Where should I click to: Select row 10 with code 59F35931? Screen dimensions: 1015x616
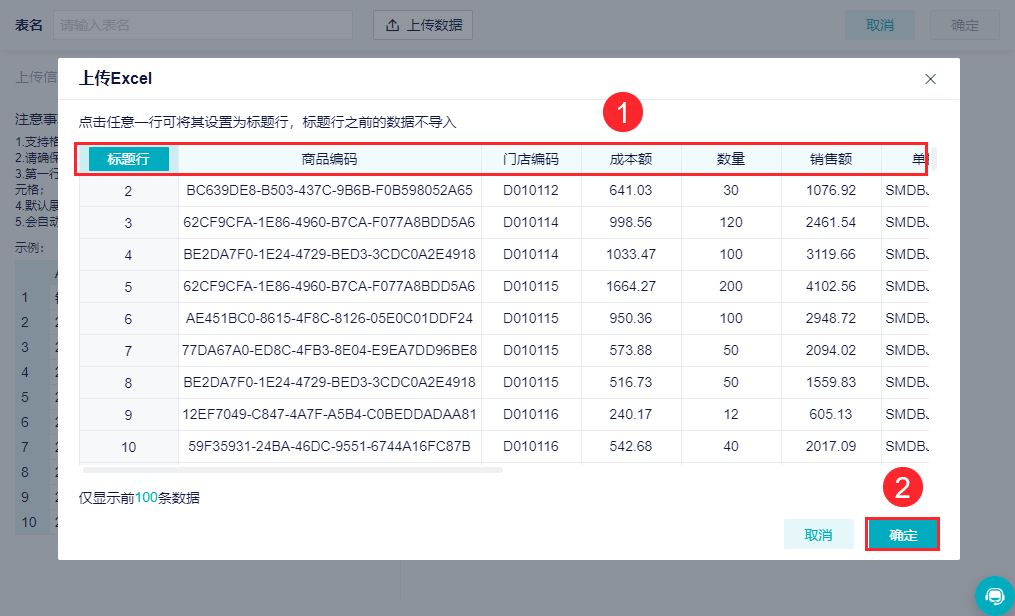pyautogui.click(x=504, y=446)
